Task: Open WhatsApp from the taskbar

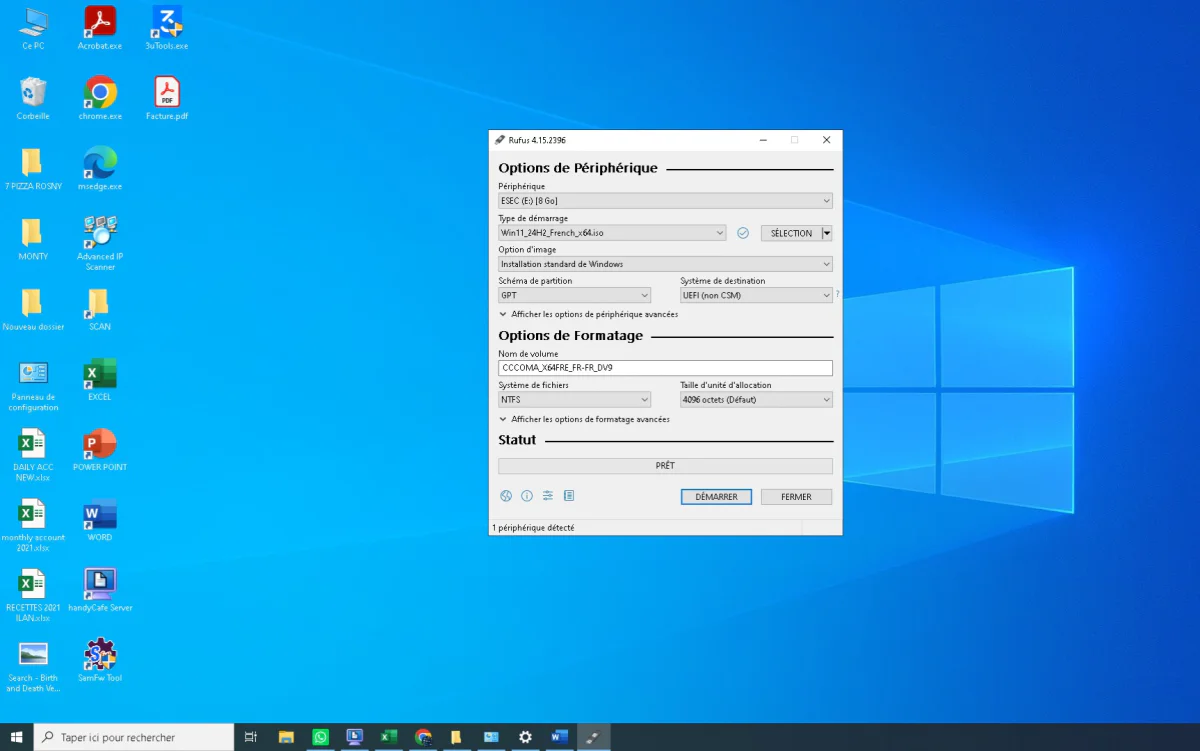Action: pos(320,737)
